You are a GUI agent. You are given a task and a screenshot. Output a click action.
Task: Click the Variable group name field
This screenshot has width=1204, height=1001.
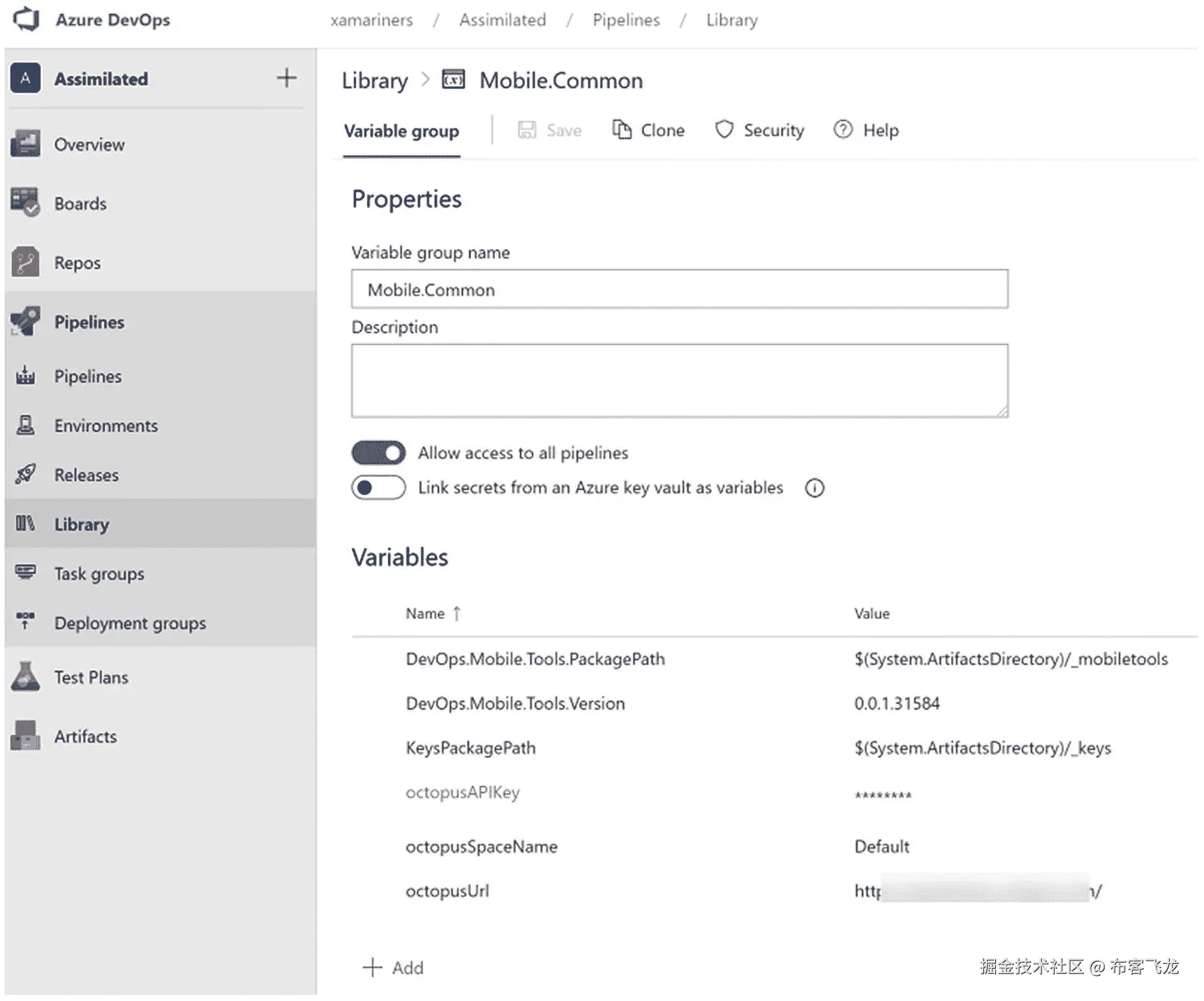(x=679, y=290)
